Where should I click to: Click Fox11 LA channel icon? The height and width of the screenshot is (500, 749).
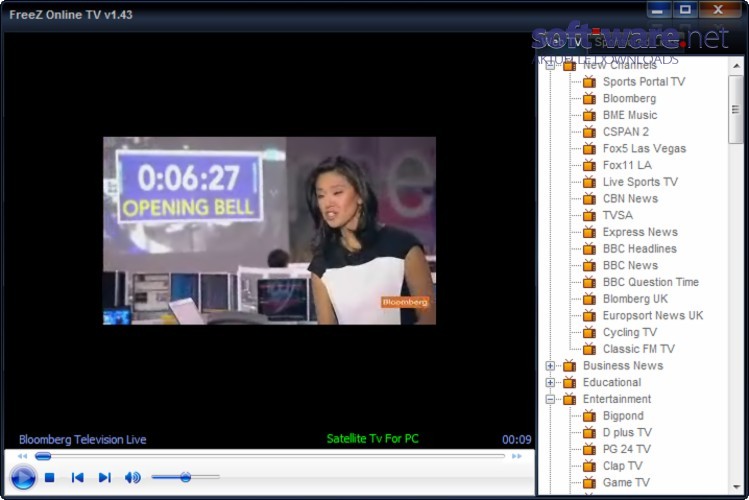[589, 165]
